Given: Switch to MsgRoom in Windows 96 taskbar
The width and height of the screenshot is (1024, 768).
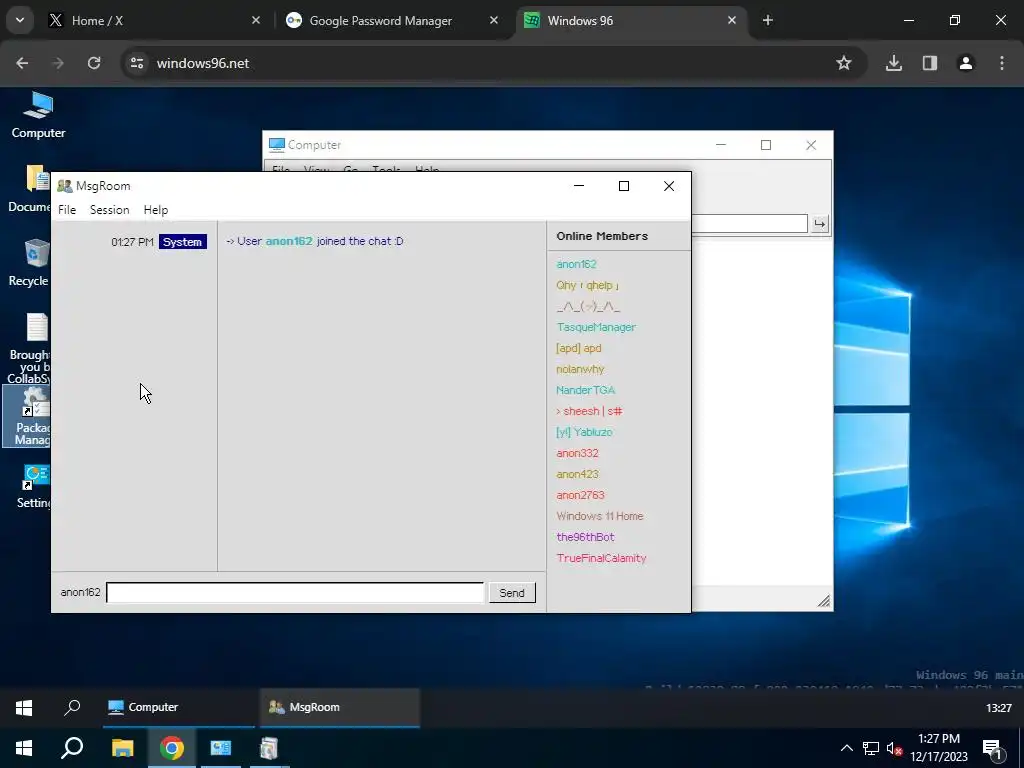Looking at the screenshot, I should 340,707.
